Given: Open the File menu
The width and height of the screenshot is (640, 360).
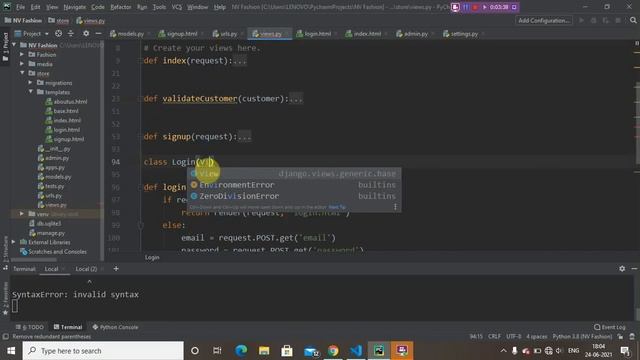Looking at the screenshot, I should coord(20,7).
